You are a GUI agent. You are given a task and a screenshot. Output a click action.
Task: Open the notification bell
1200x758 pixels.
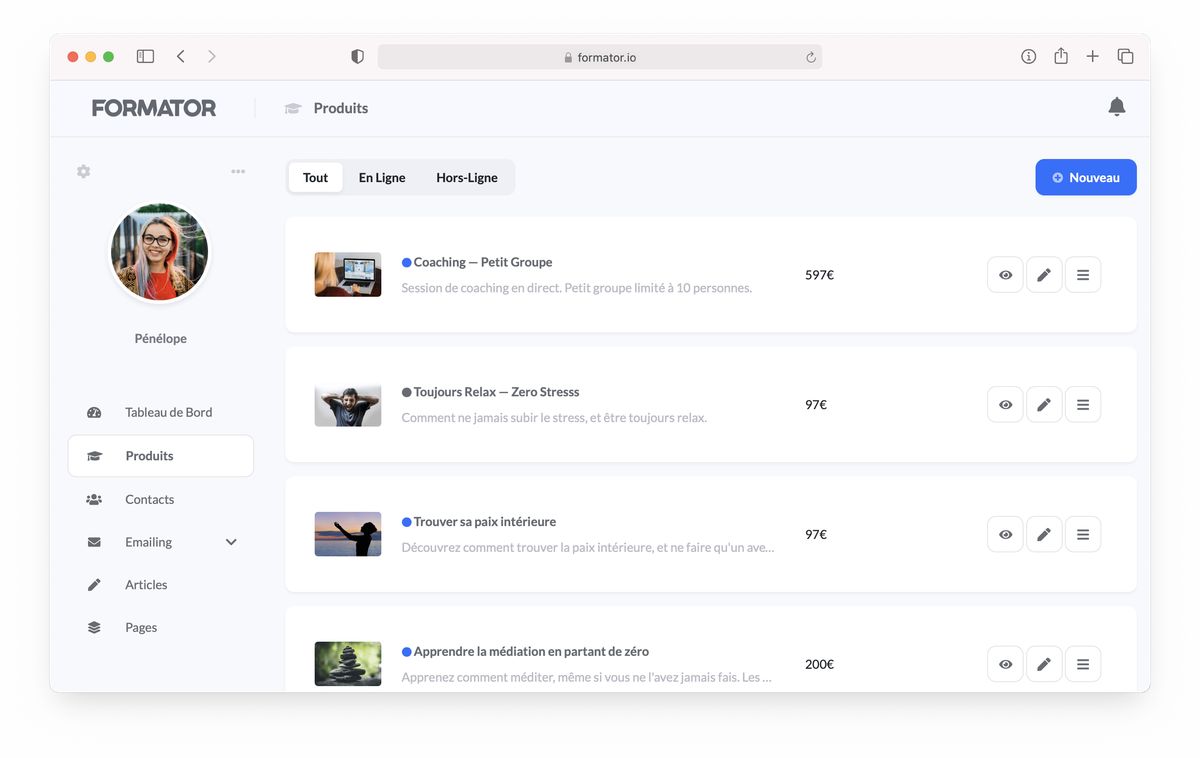[1117, 106]
